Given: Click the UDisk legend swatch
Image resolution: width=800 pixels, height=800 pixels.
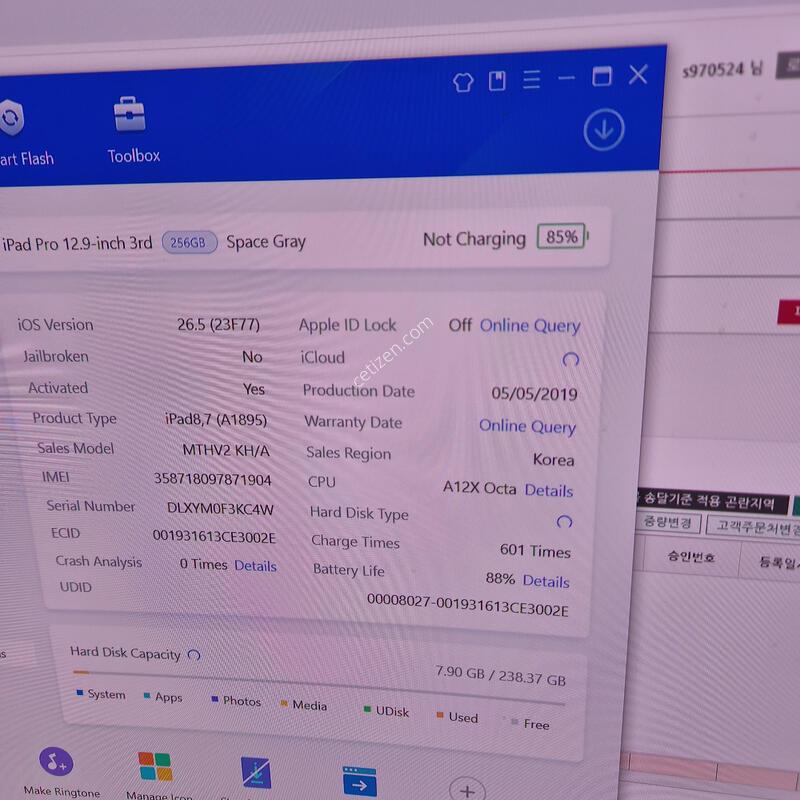Looking at the screenshot, I should [x=367, y=709].
